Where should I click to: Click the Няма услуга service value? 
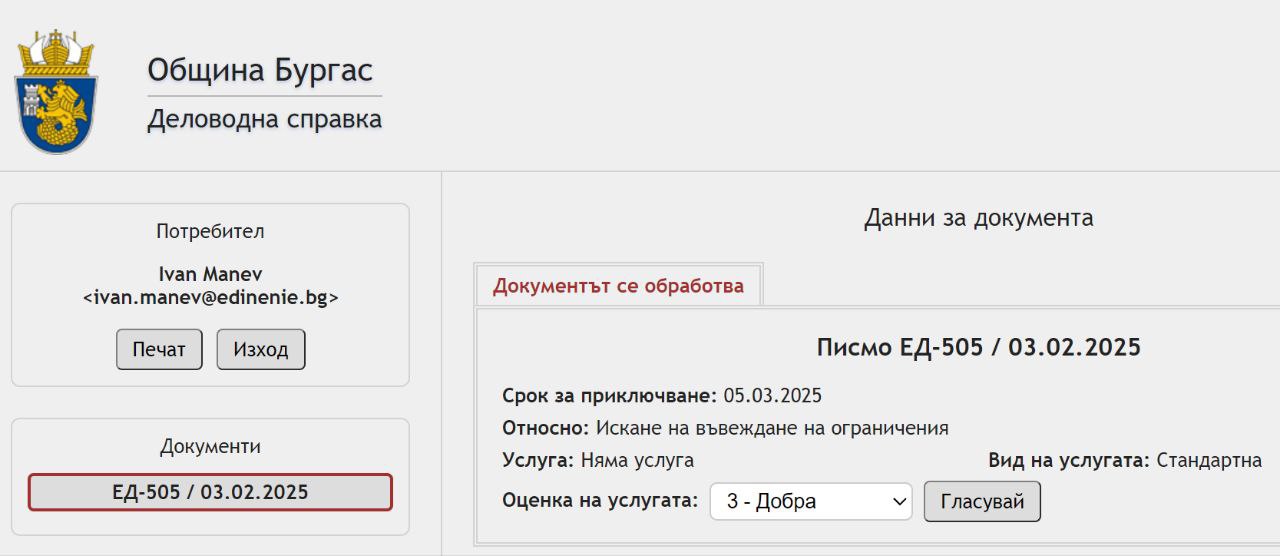(637, 461)
